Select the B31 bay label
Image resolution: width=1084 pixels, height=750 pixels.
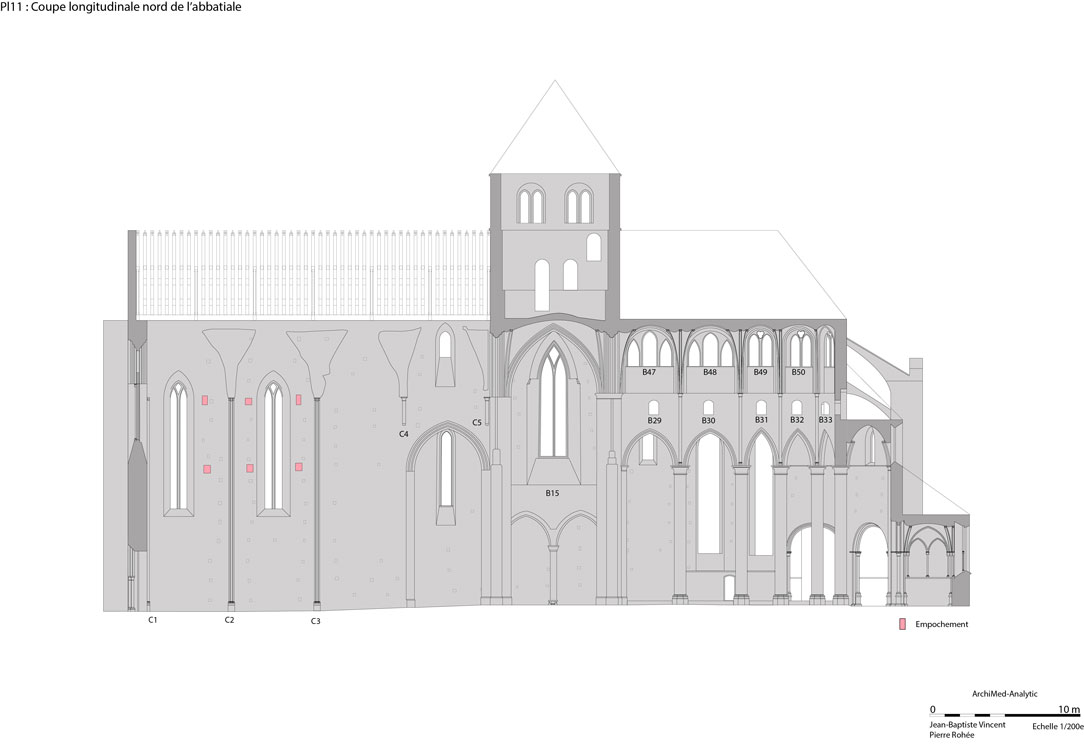761,420
